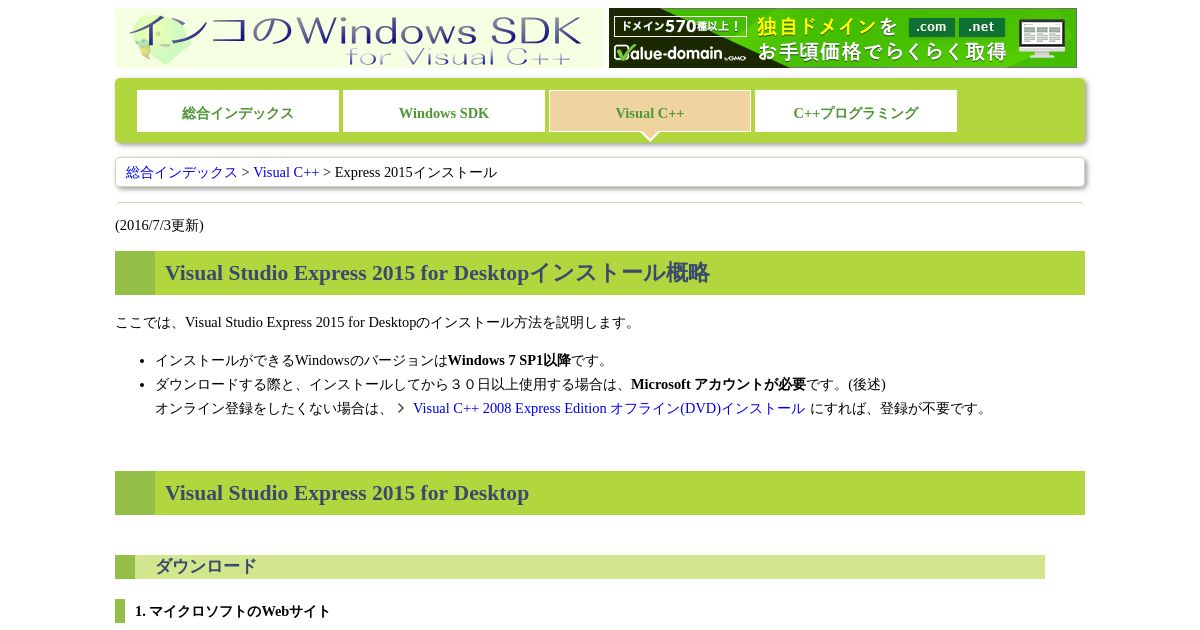Click the (2016/7/3更新) date text
The height and width of the screenshot is (630, 1200).
click(x=159, y=225)
